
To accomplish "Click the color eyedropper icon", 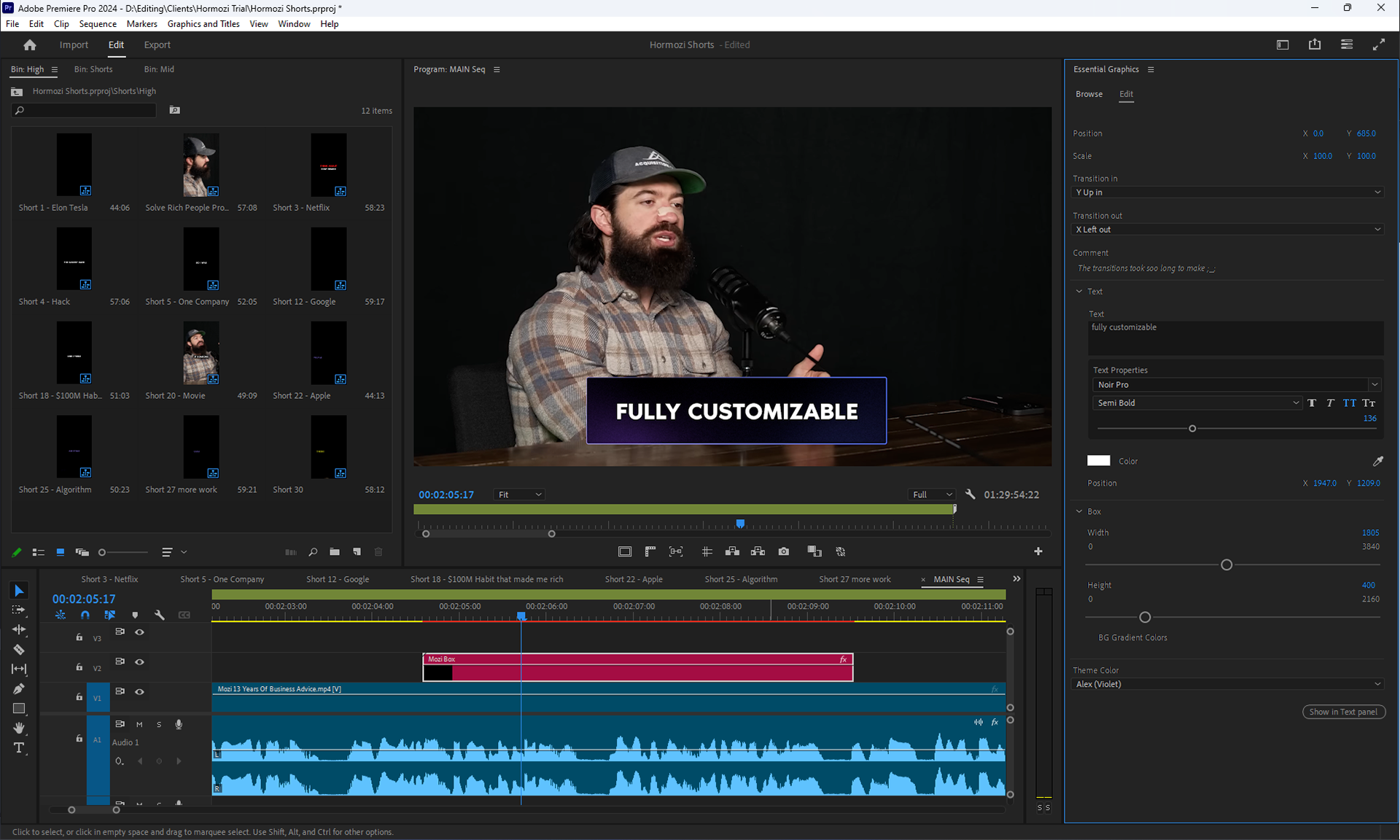I will 1377,461.
